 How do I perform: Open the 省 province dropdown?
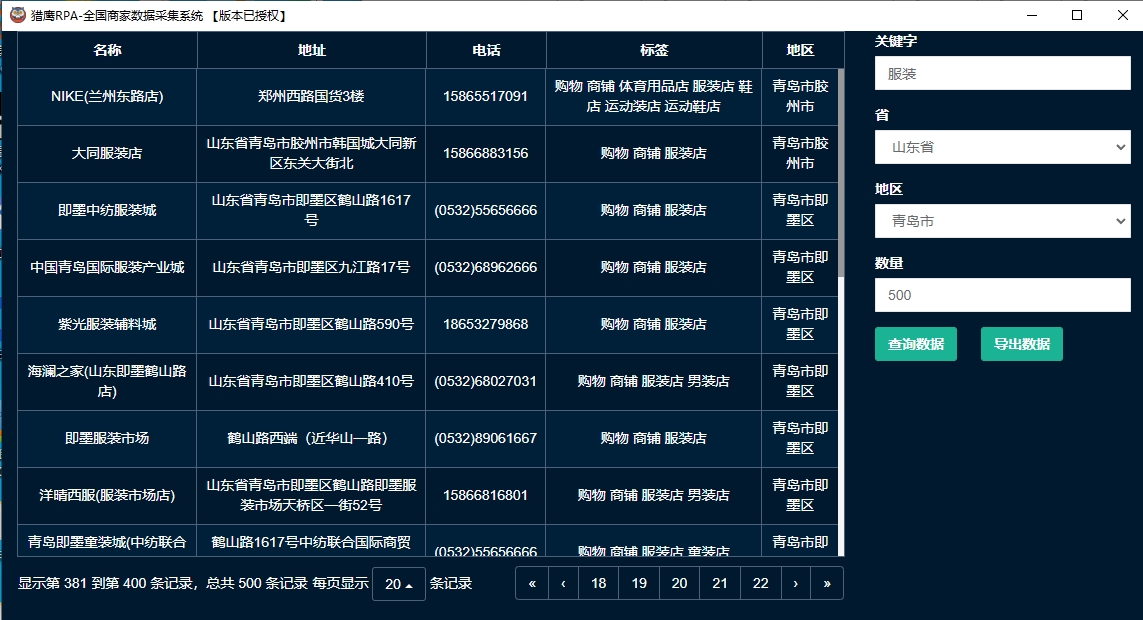point(1002,147)
